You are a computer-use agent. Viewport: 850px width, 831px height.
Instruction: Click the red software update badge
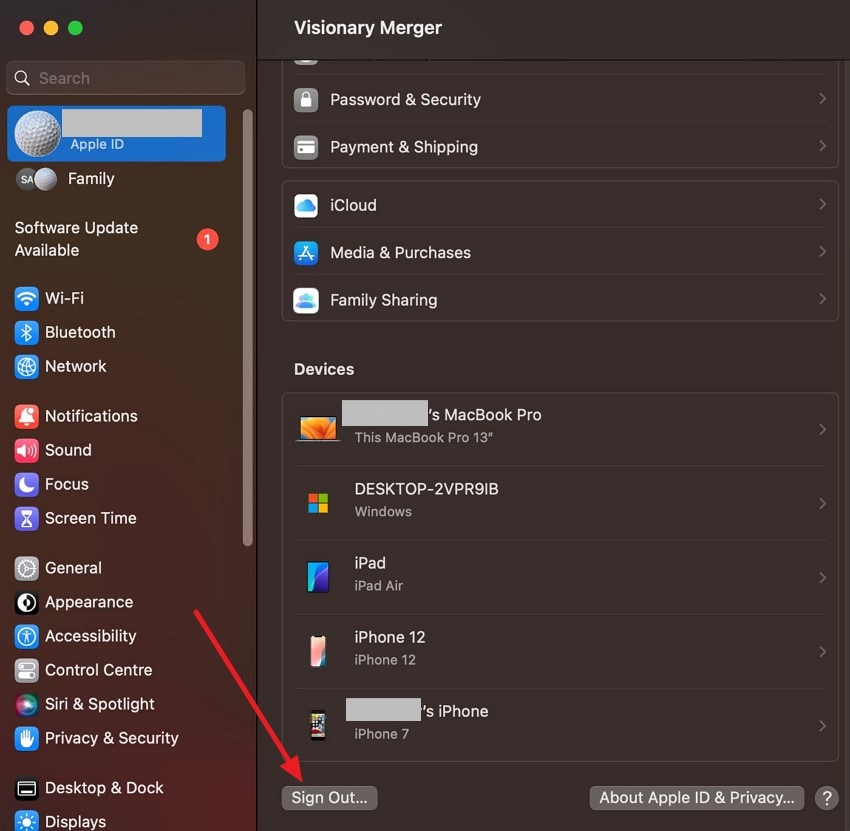(x=207, y=239)
